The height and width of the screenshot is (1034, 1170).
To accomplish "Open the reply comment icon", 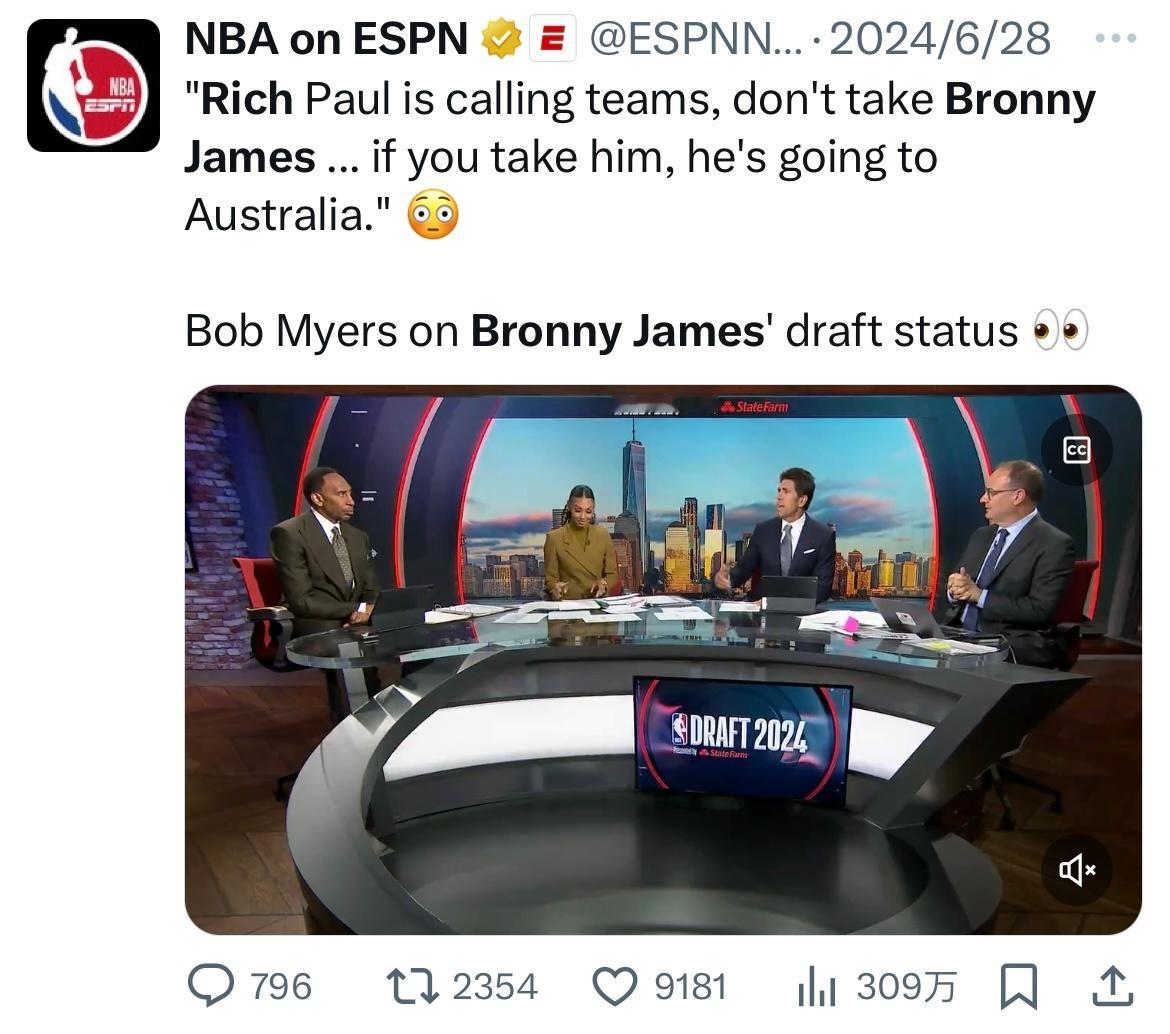I will (210, 986).
